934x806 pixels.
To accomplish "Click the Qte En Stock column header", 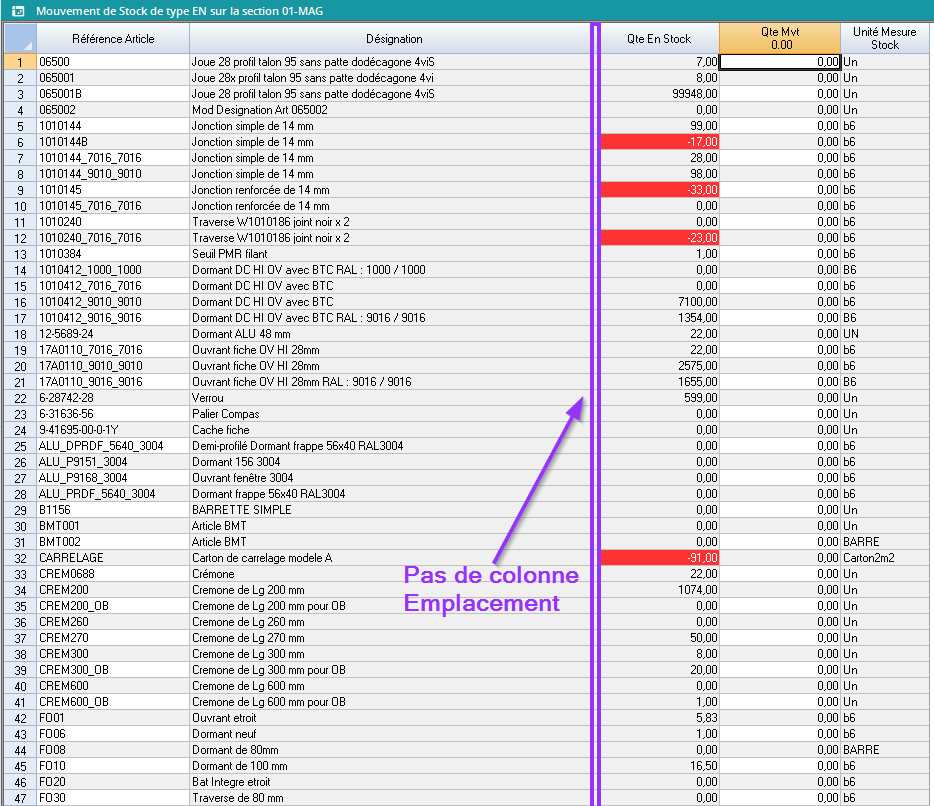I will coord(658,39).
